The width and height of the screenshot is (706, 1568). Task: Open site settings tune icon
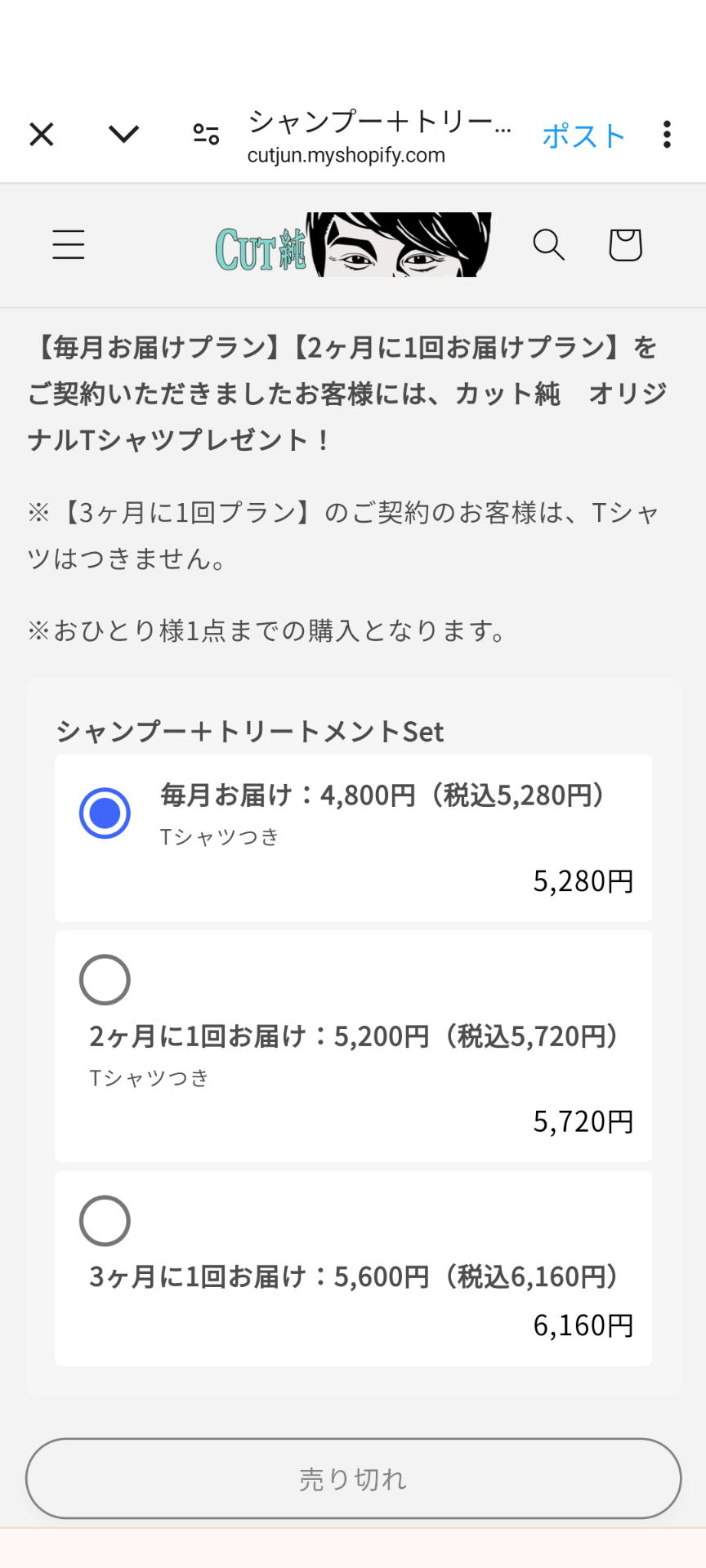(206, 134)
